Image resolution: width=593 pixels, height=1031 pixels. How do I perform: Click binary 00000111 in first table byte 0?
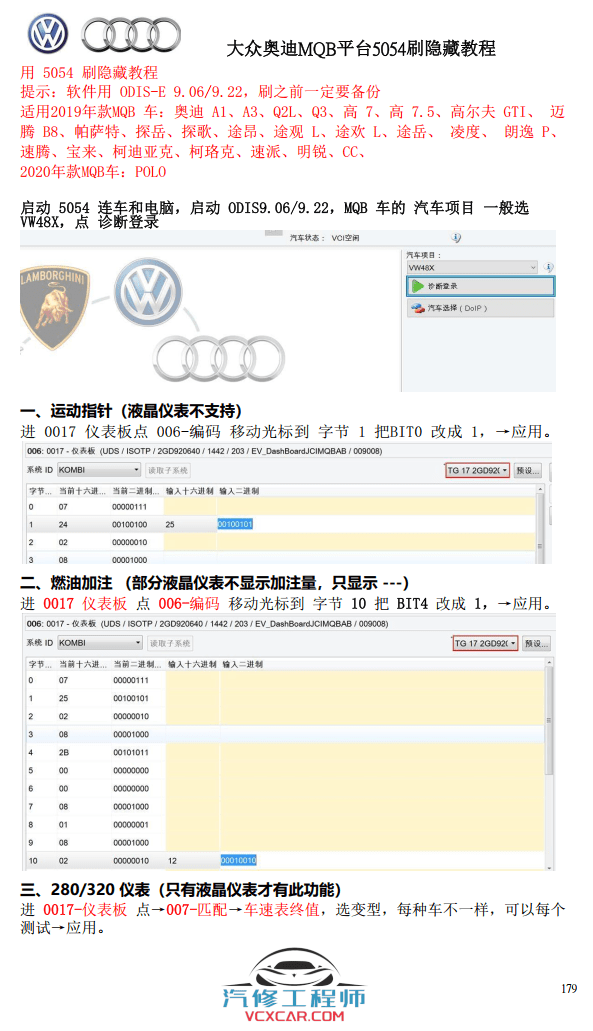130,507
